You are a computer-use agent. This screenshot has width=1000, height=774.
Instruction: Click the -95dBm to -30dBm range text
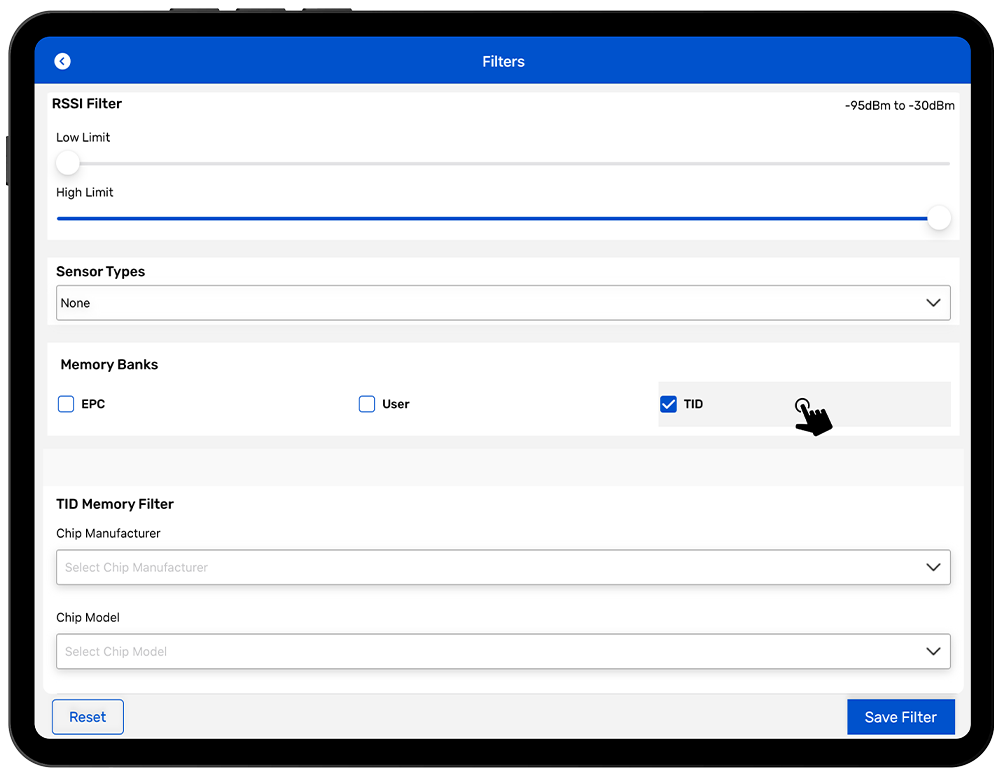click(x=899, y=106)
